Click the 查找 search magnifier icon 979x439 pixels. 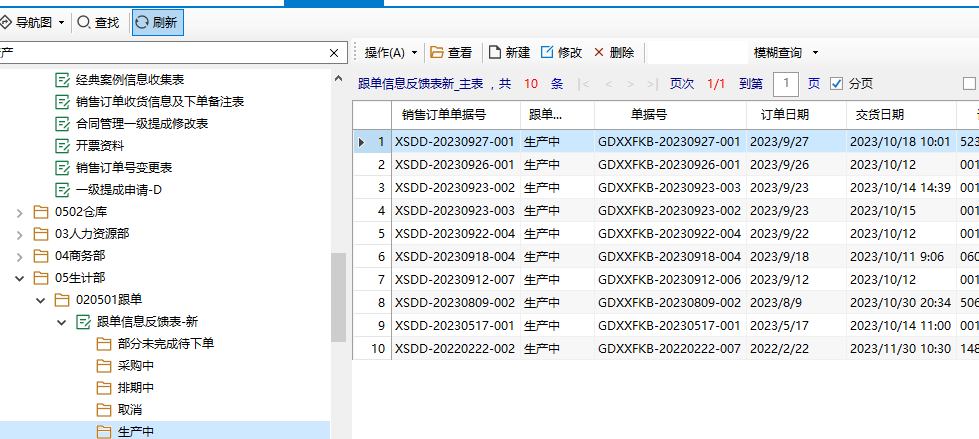click(x=84, y=21)
